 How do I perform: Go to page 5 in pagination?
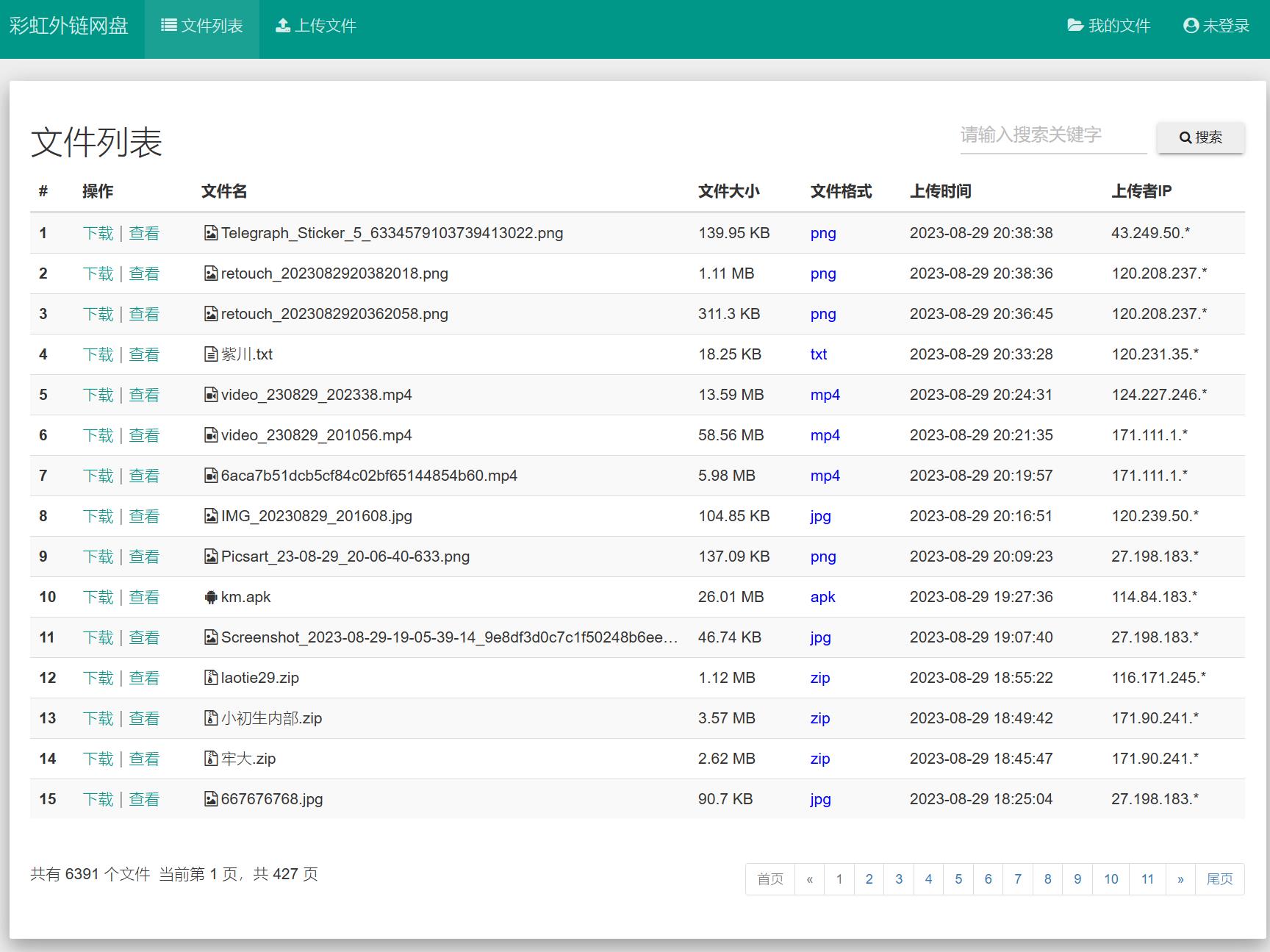[958, 879]
